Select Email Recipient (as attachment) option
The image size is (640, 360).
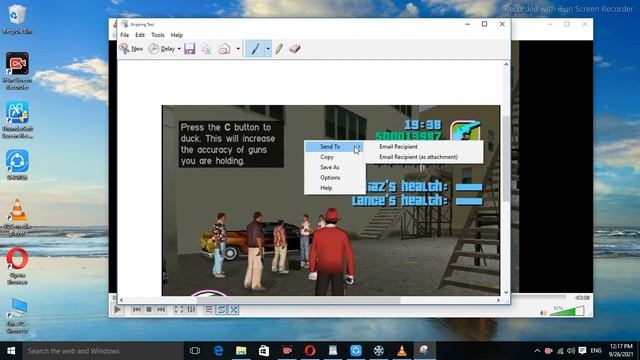pyautogui.click(x=424, y=157)
